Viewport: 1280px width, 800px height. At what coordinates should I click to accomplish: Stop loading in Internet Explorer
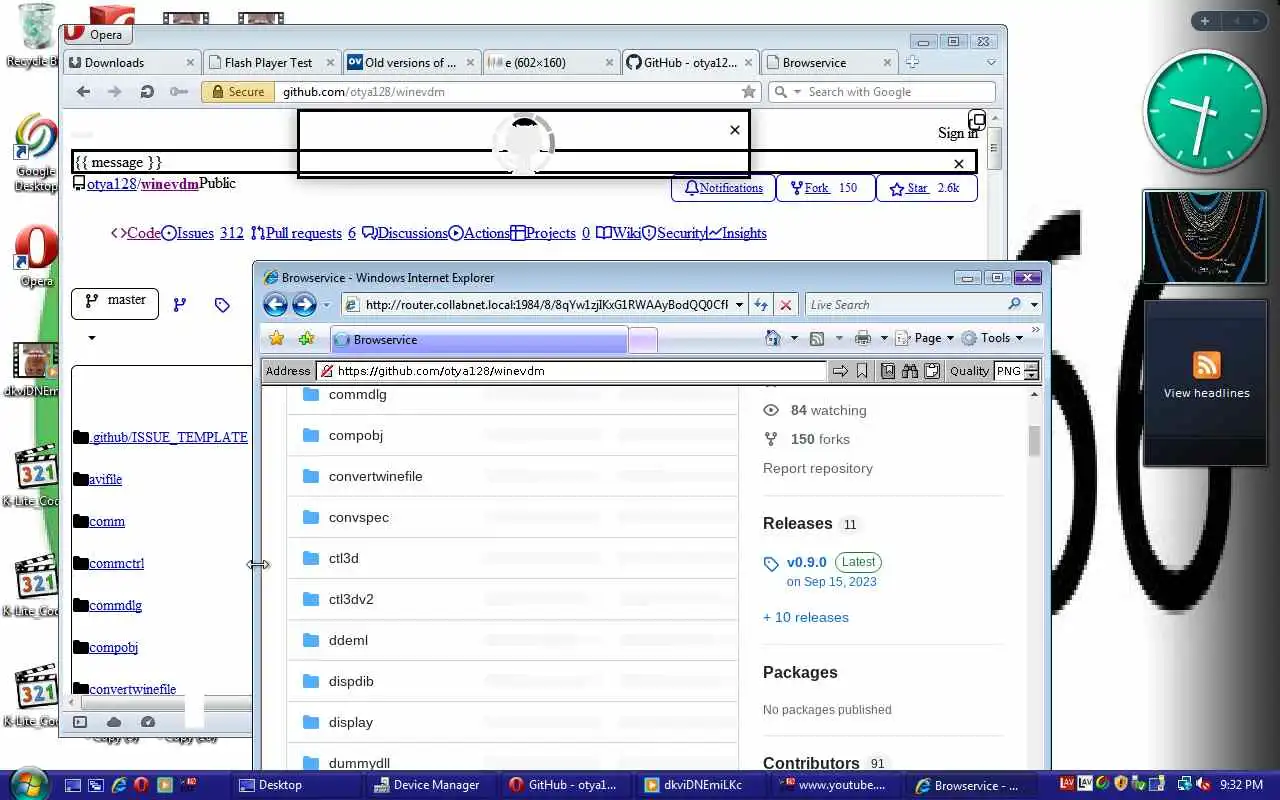786,305
